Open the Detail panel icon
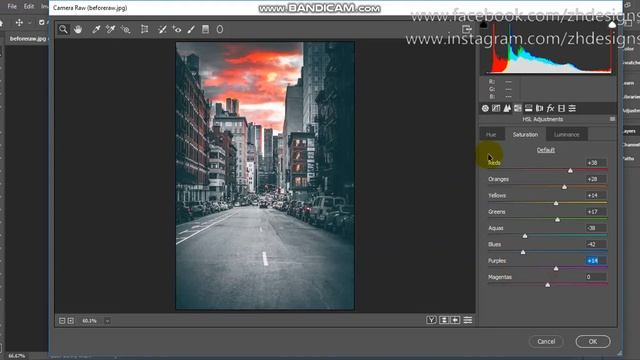640x360 pixels. [x=507, y=108]
